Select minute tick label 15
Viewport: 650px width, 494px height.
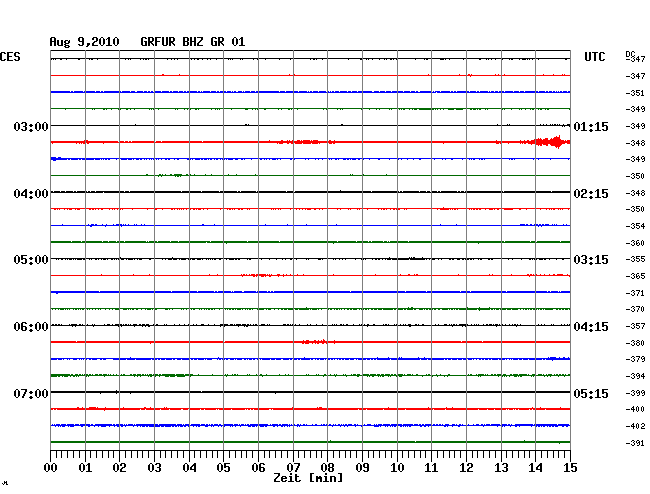pos(570,468)
